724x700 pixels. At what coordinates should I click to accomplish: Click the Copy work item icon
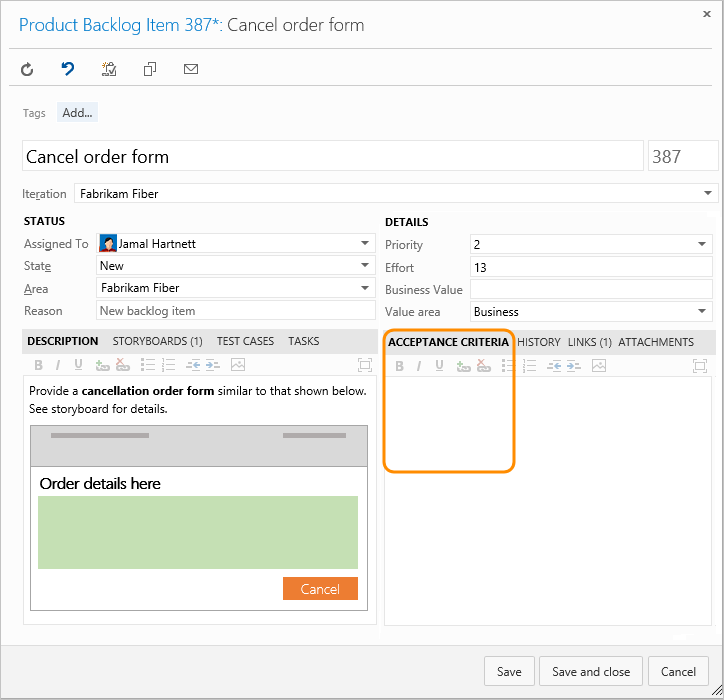(x=150, y=69)
